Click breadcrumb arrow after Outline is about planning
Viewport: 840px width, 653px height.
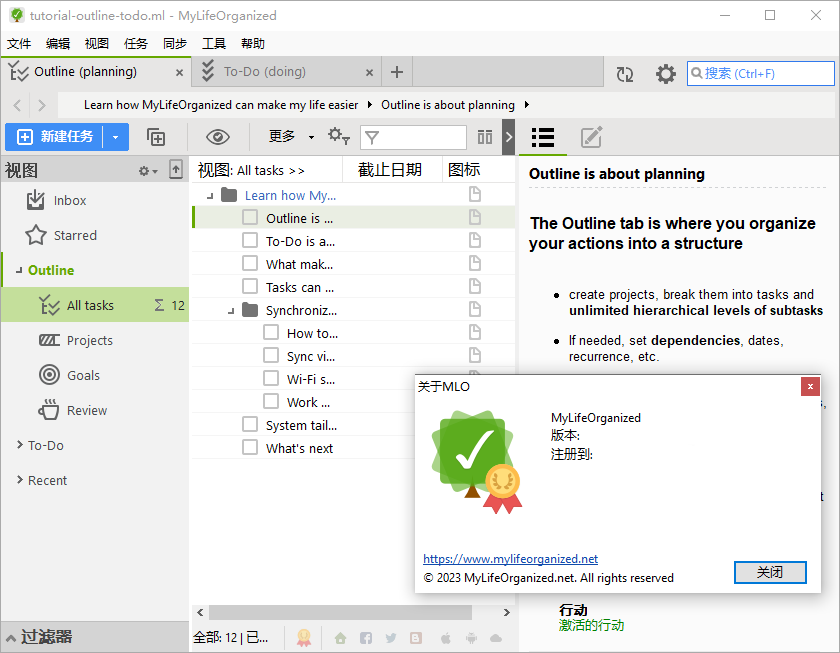pos(527,105)
